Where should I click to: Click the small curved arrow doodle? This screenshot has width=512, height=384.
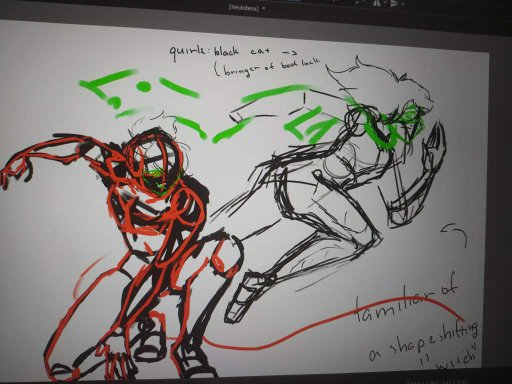tap(455, 233)
